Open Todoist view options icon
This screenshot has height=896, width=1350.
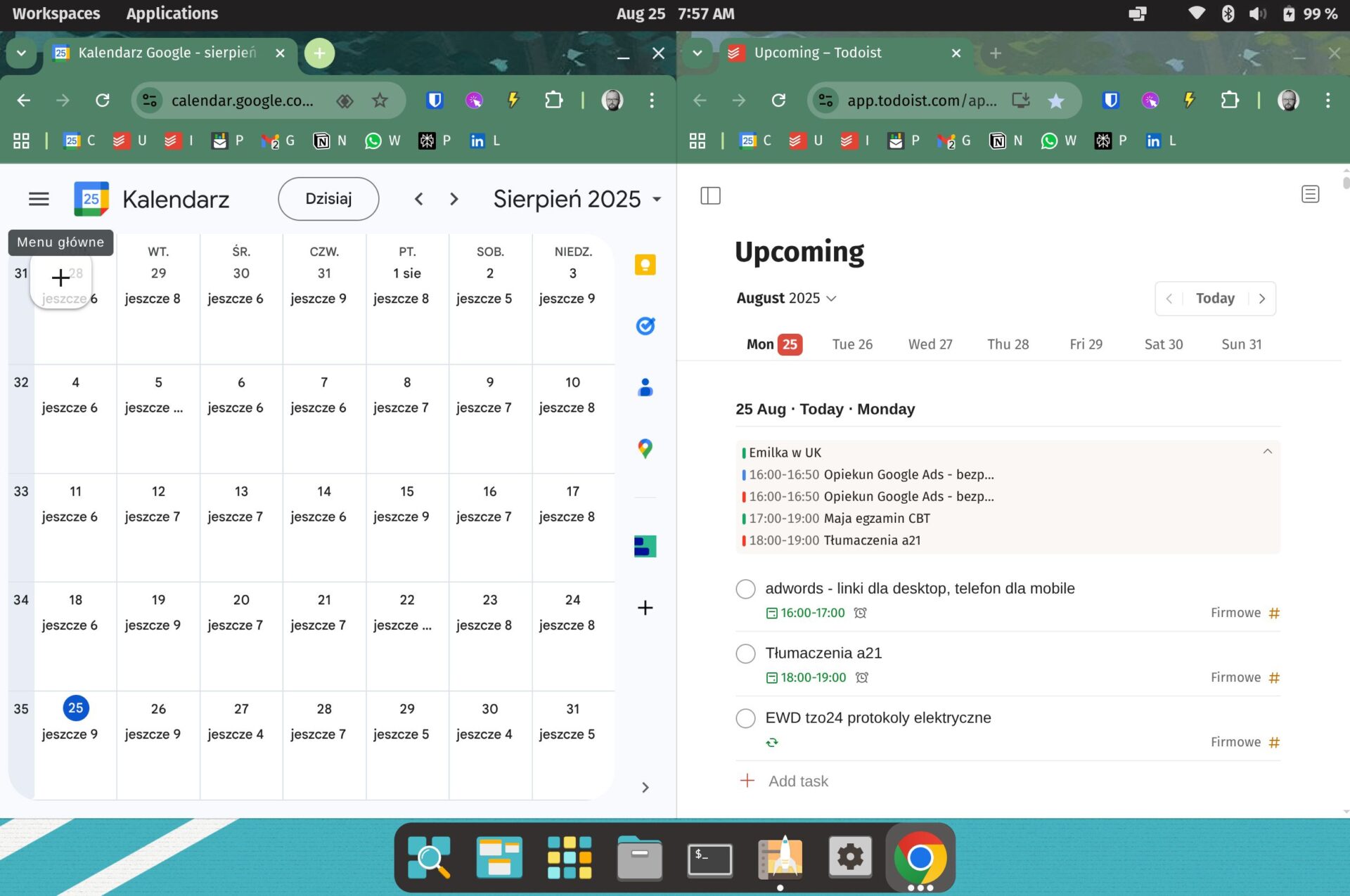[1310, 194]
